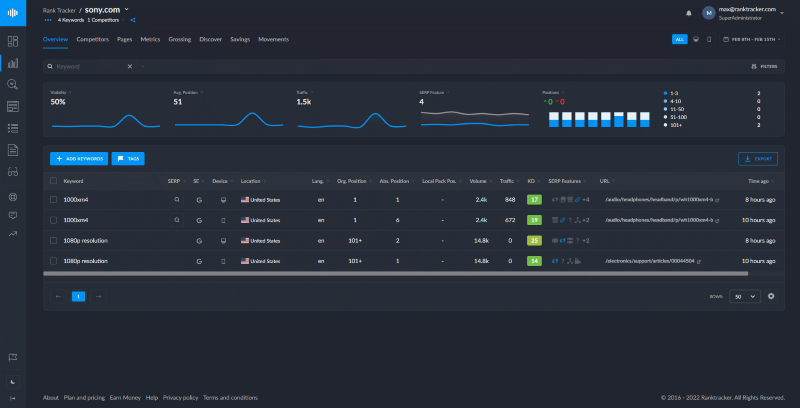This screenshot has height=408, width=800.
Task: Open the trending arrow sidebar icon
Action: tap(13, 234)
